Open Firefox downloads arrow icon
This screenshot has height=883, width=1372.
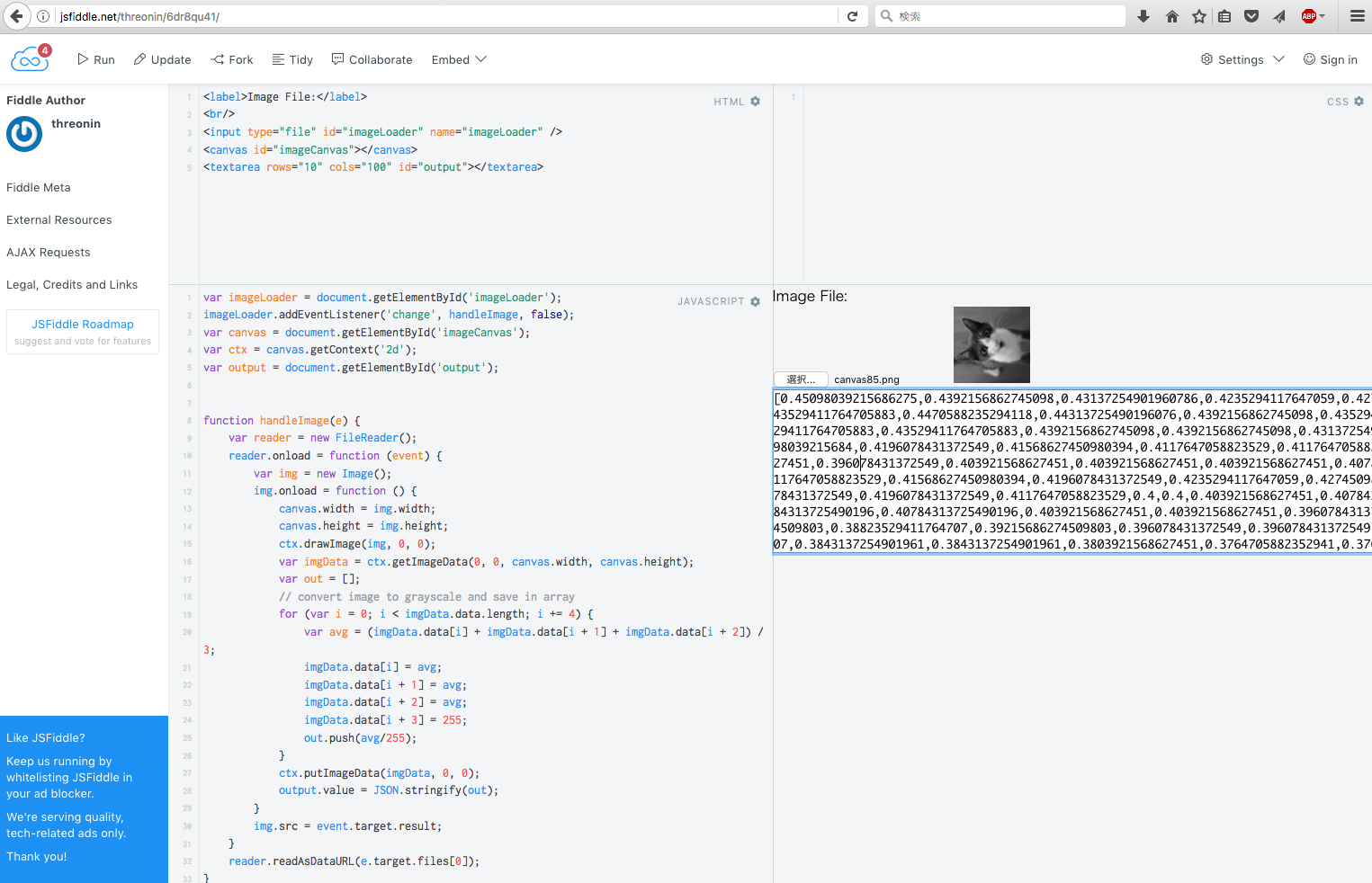(1143, 15)
